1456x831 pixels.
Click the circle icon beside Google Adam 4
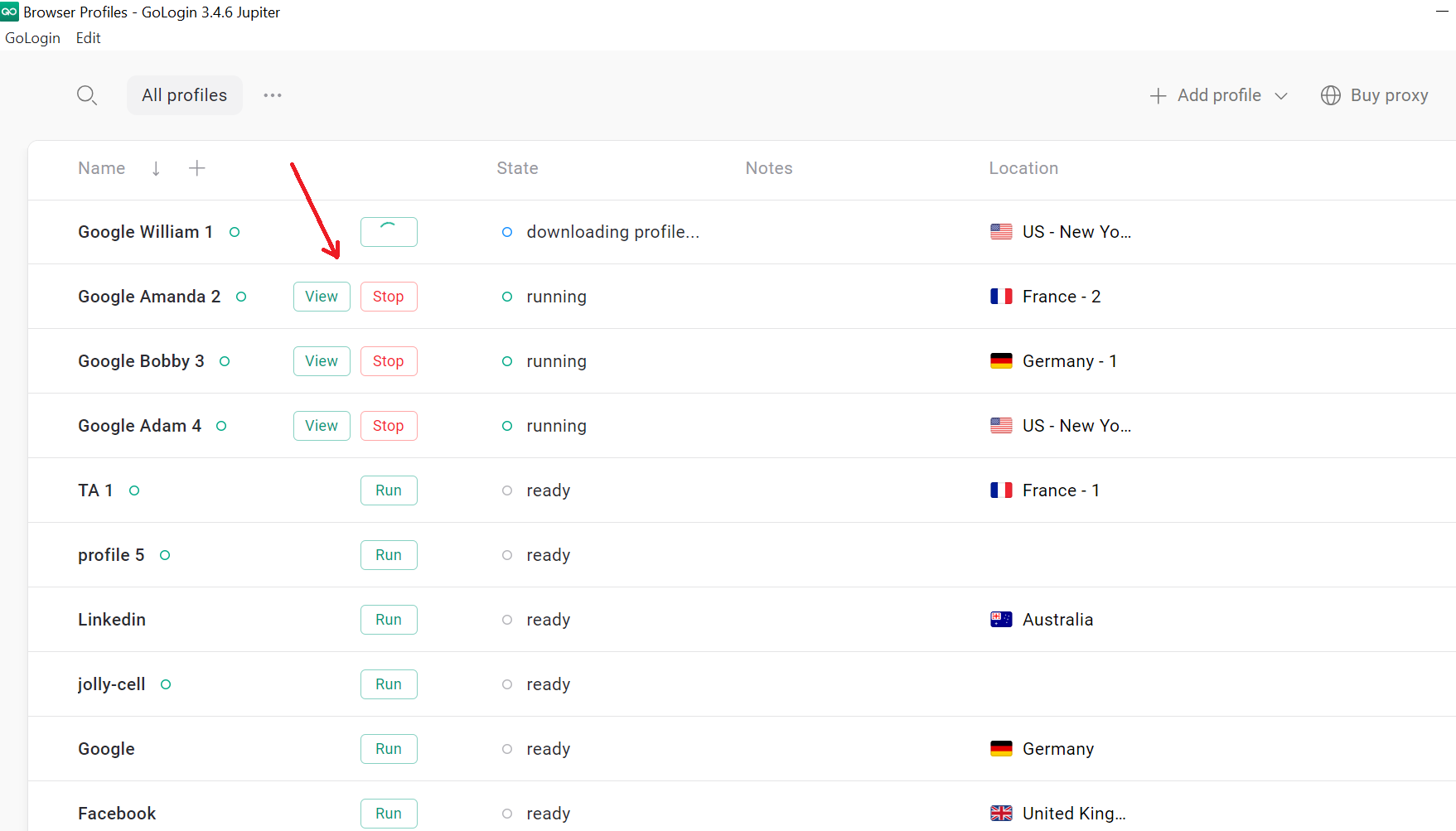click(221, 426)
